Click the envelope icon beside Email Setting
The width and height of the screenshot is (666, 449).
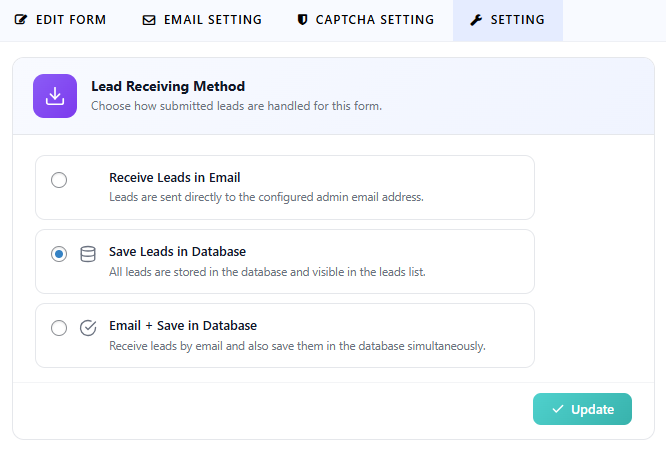point(149,20)
